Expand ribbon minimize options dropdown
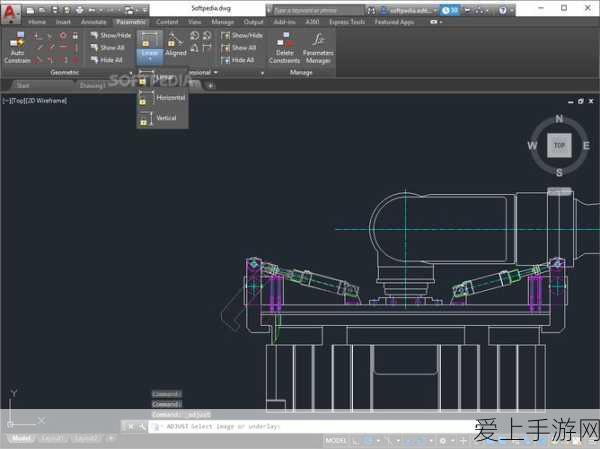The height and width of the screenshot is (449, 600). [x=441, y=22]
